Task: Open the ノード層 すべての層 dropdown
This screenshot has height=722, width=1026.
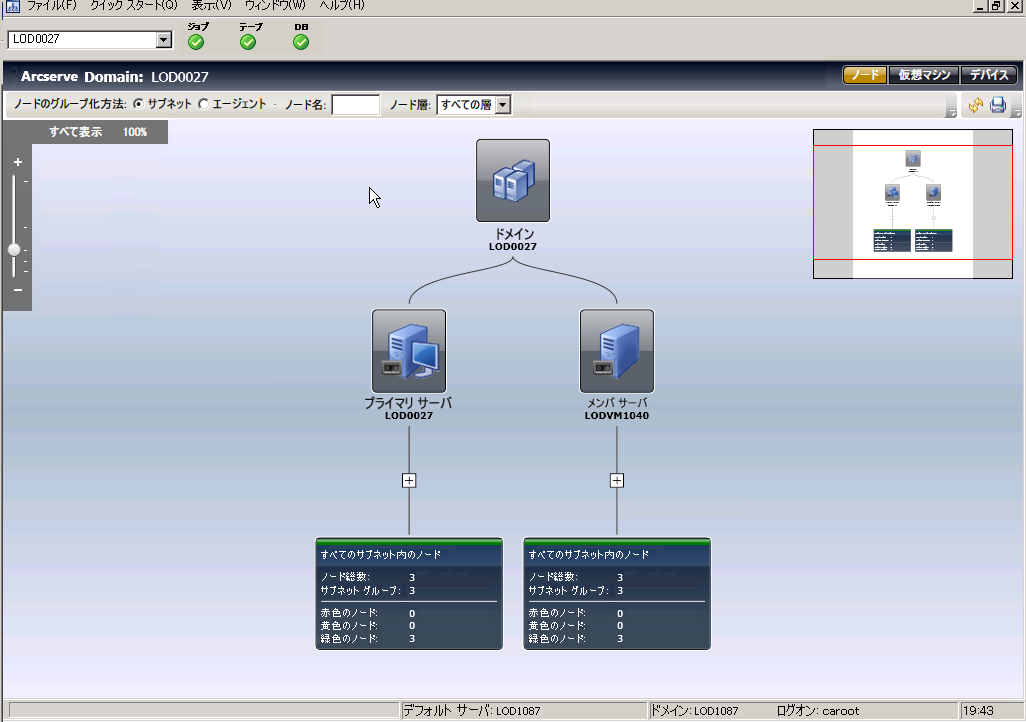Action: click(x=503, y=105)
